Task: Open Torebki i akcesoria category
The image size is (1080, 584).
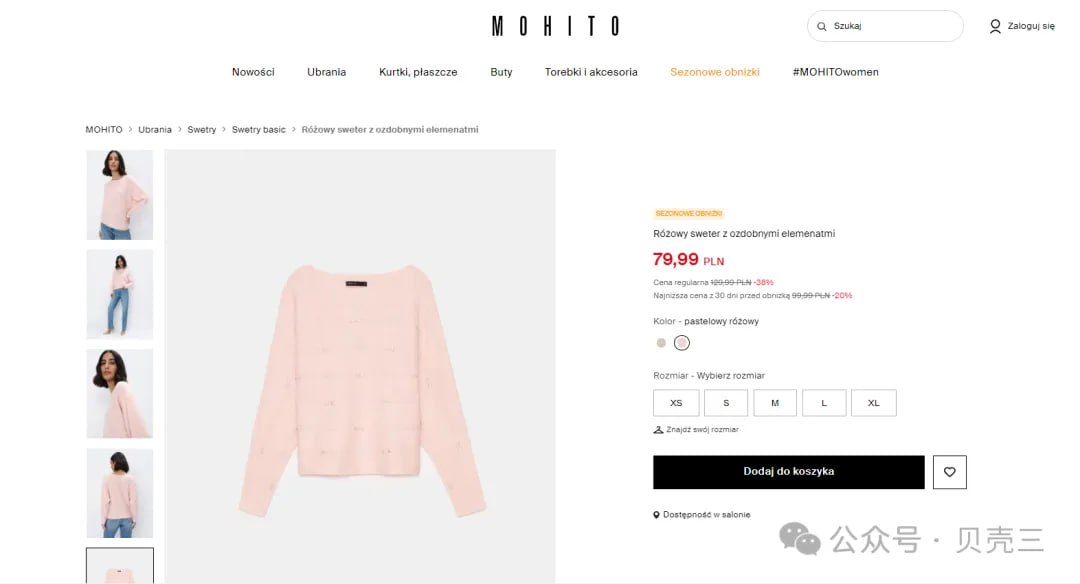Action: click(x=591, y=72)
